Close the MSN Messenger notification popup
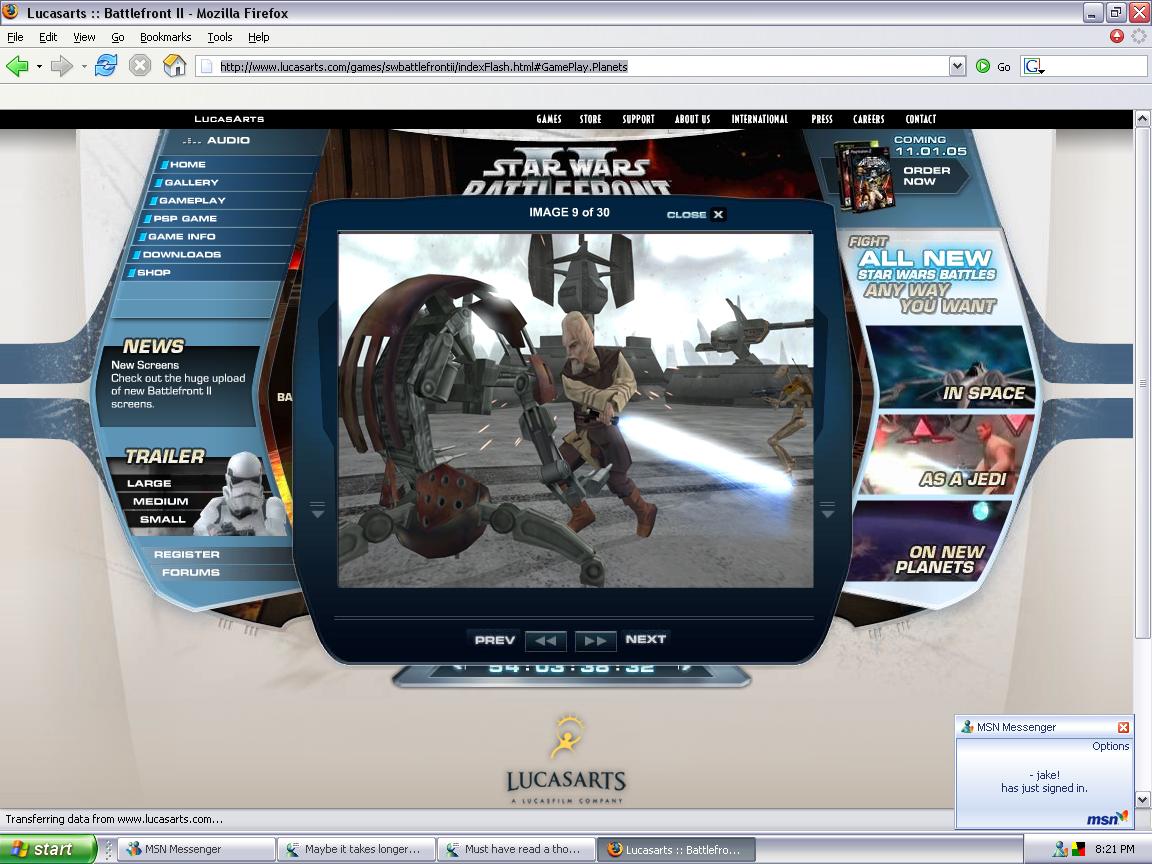 pos(1123,727)
